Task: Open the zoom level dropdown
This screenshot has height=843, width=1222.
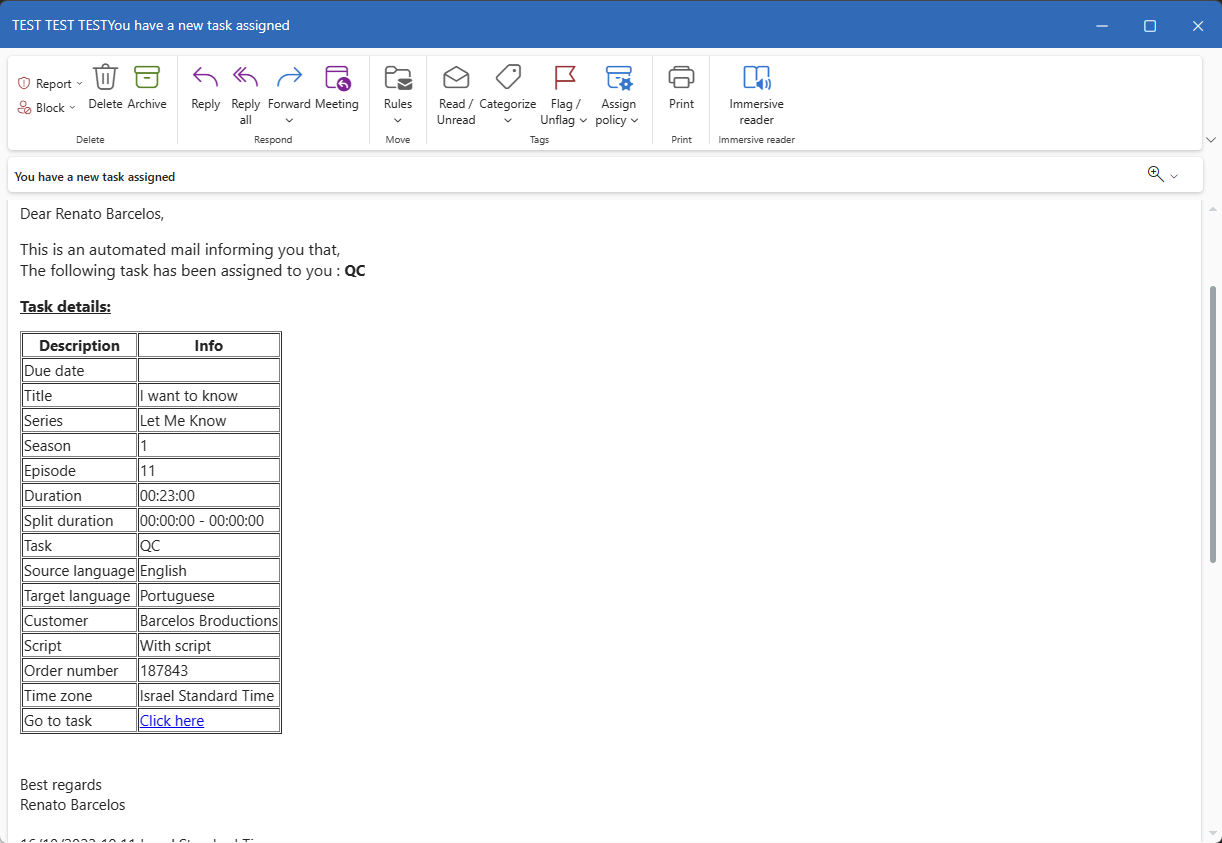Action: pos(1174,176)
